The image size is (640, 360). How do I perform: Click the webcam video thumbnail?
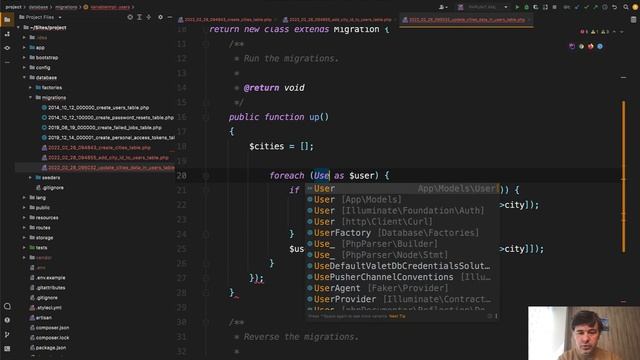click(x=584, y=333)
